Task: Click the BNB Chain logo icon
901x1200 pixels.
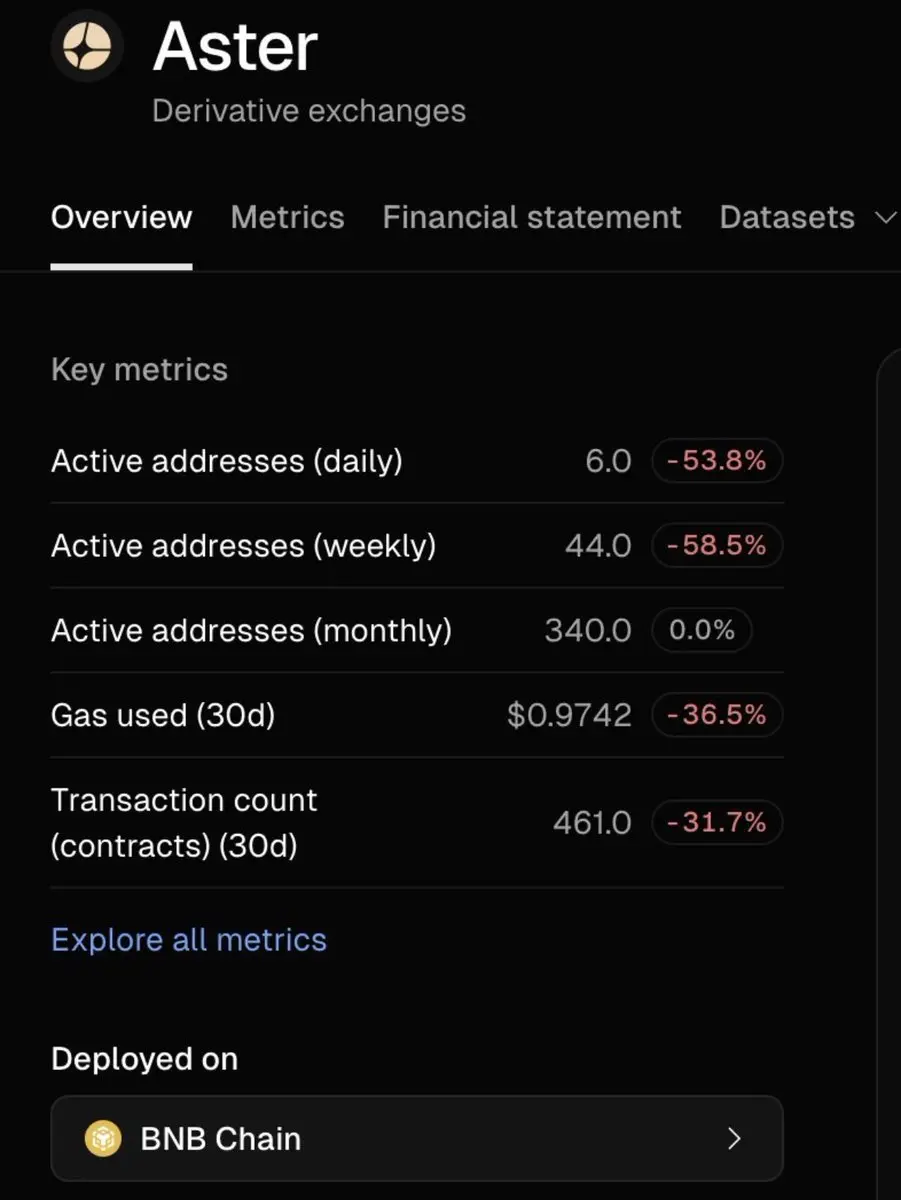Action: (x=103, y=1138)
